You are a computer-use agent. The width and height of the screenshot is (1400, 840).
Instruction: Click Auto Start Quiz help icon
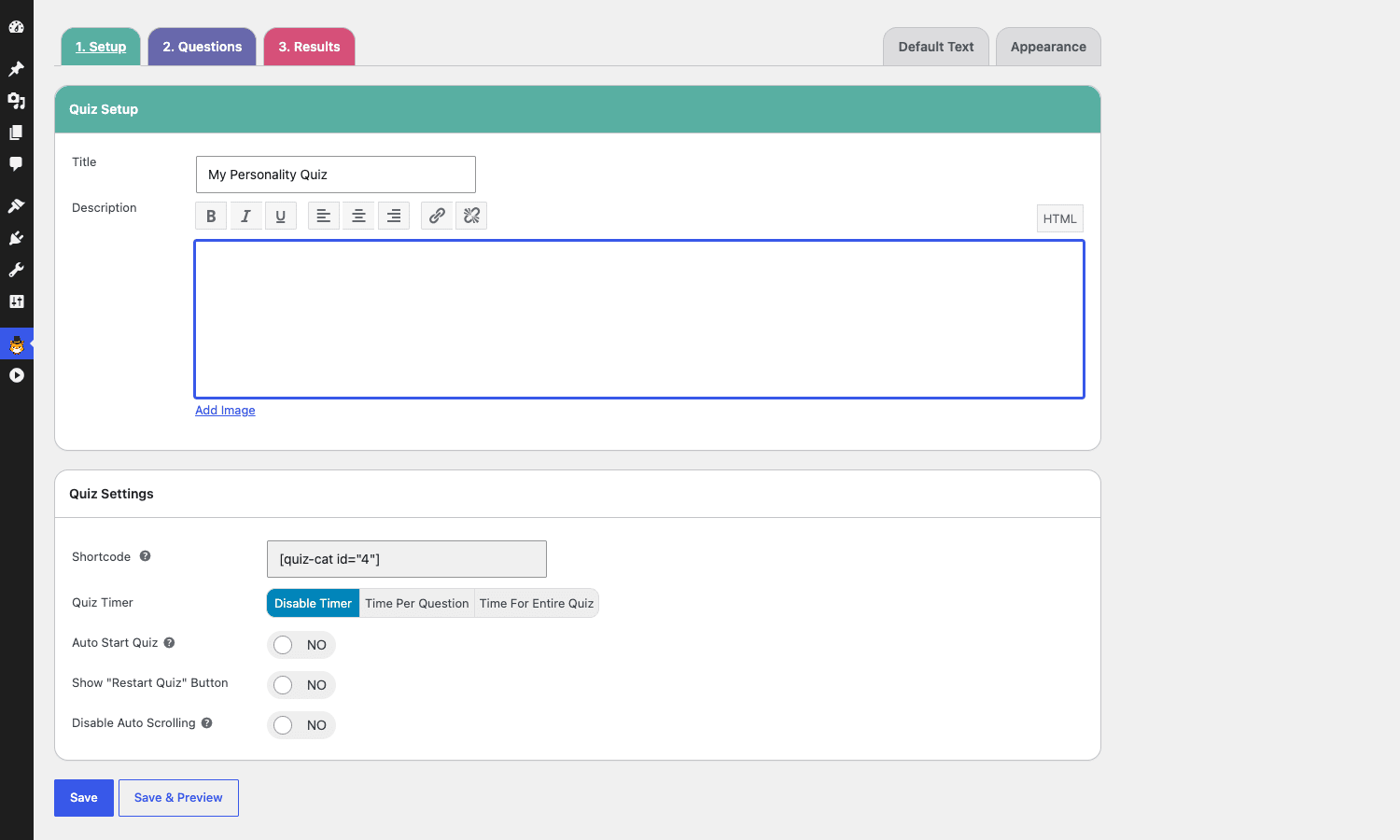click(x=169, y=643)
